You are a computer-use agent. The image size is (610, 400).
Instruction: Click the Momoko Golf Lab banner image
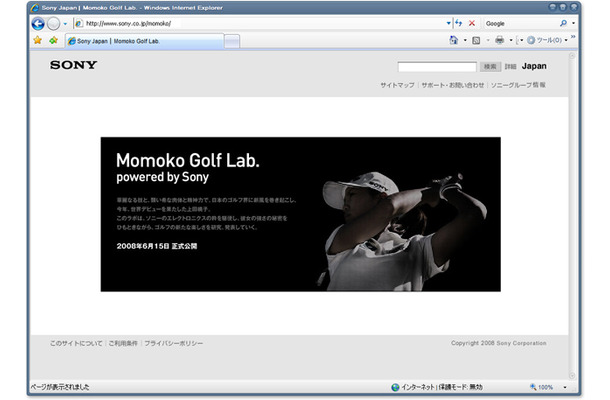tap(301, 214)
